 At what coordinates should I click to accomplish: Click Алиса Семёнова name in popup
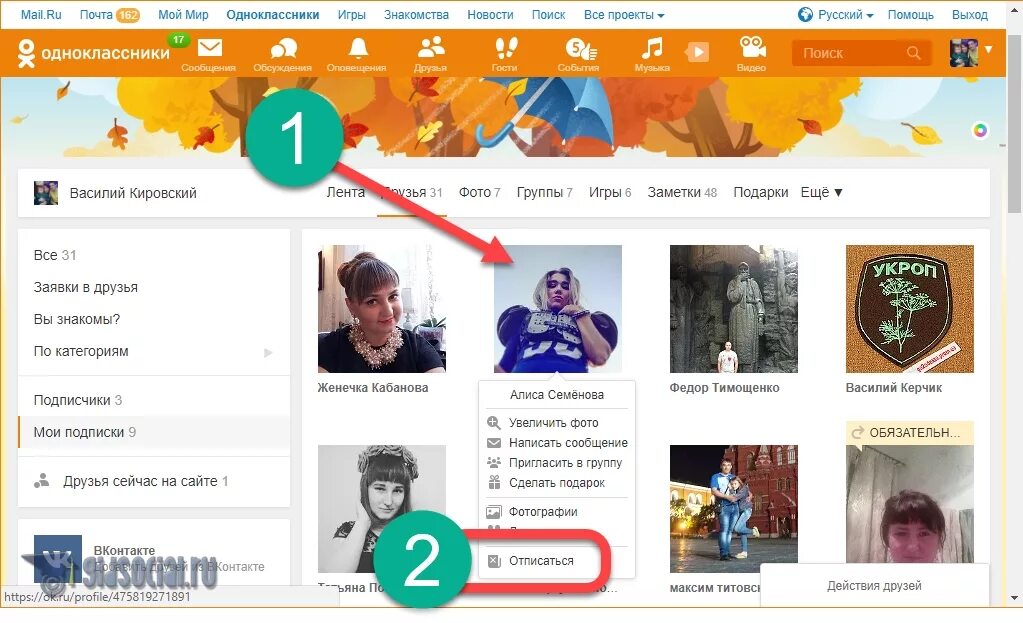pos(557,395)
